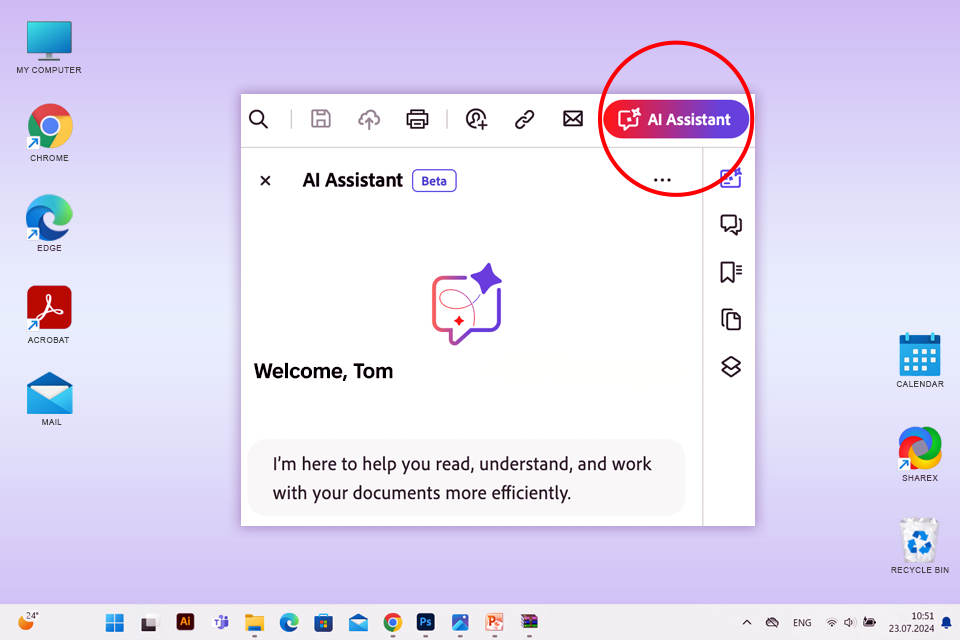Screen dimensions: 960x640
Task: Open Task View from the taskbar
Action: click(x=149, y=623)
